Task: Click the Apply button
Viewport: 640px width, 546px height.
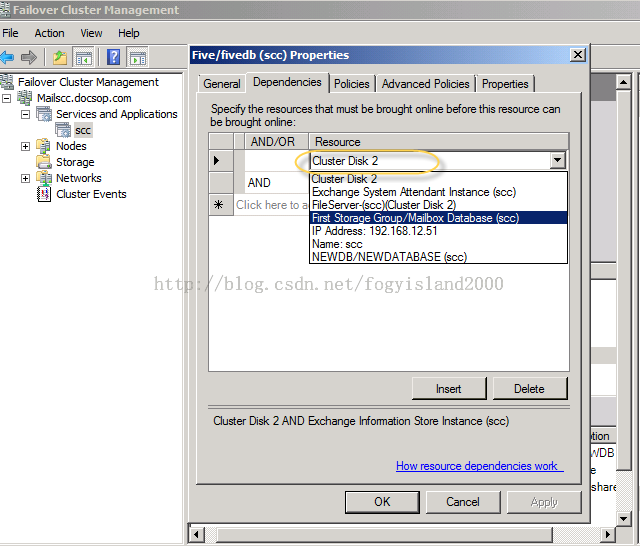Action: point(544,502)
